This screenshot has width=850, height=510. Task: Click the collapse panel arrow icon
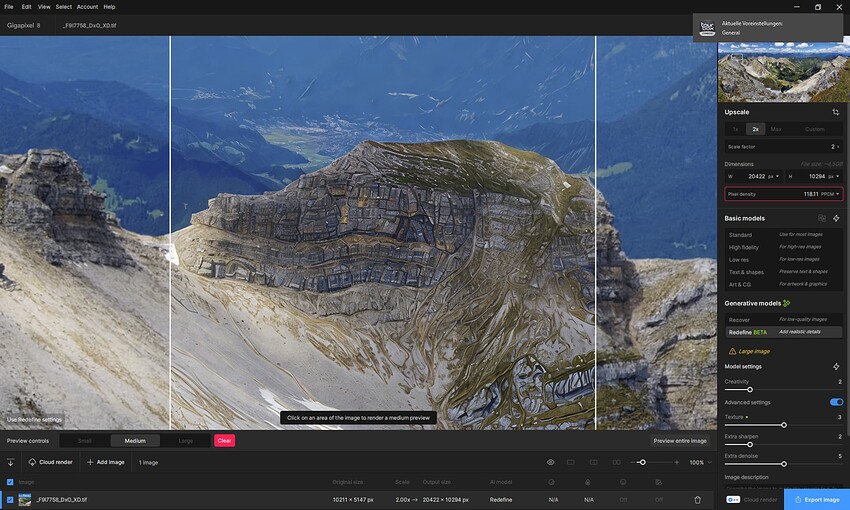click(10, 462)
